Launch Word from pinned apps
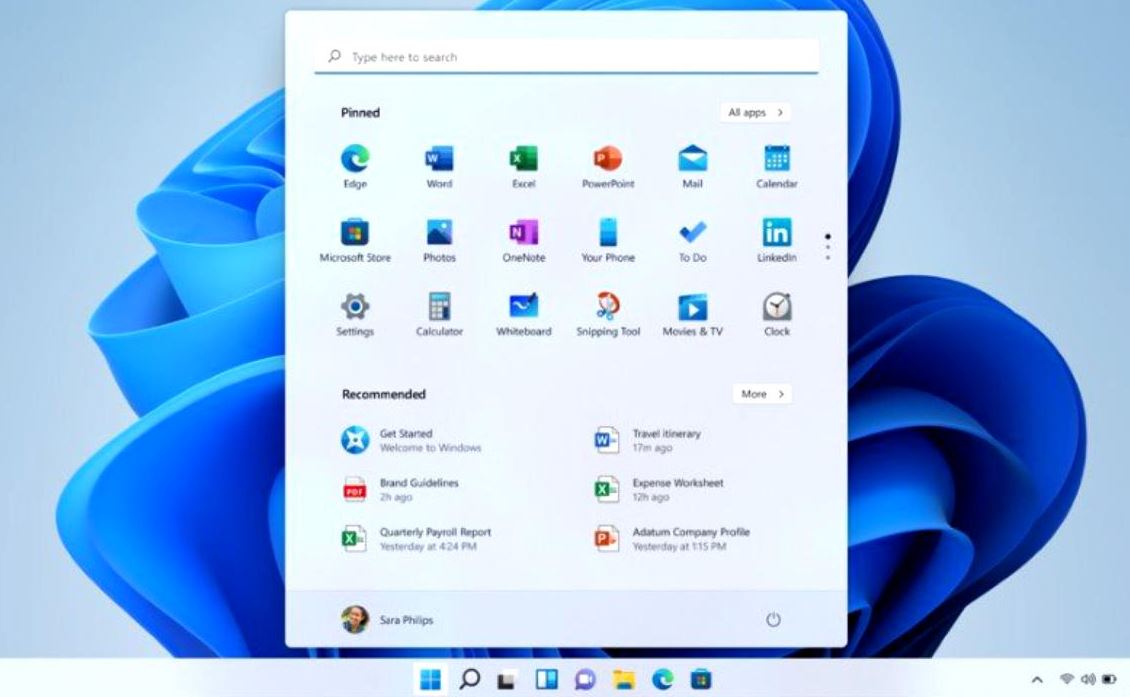Viewport: 1130px width, 697px height. pos(439,166)
